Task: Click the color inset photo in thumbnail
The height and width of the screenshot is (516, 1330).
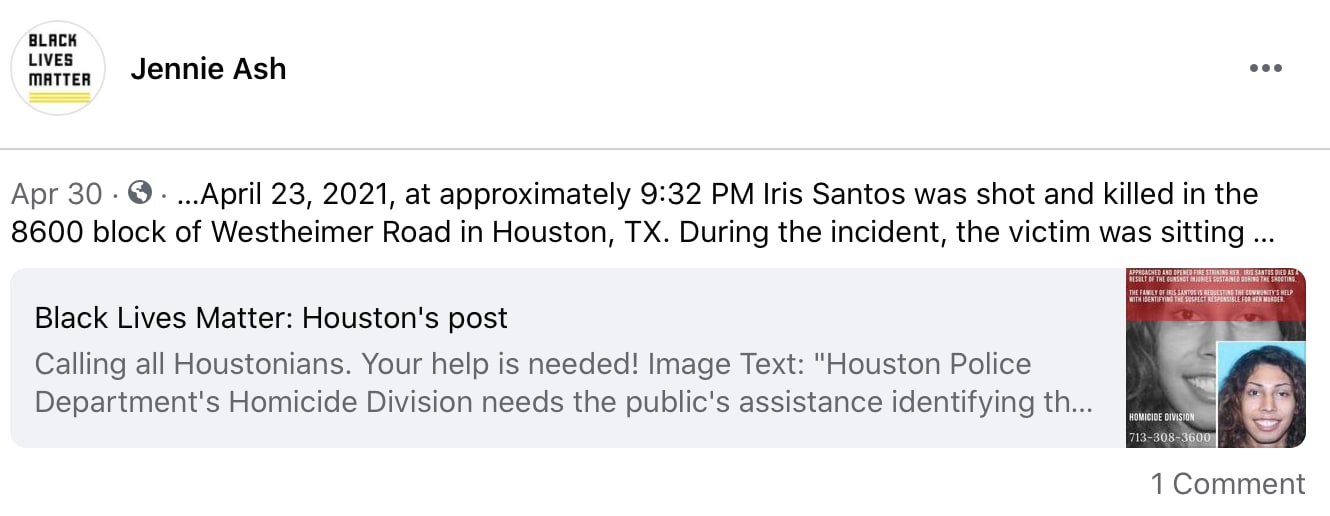Action: click(x=1260, y=395)
